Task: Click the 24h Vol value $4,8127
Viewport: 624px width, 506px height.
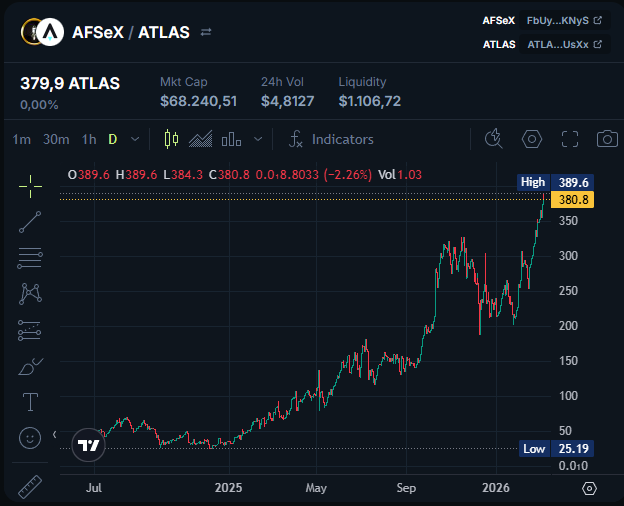Action: coord(287,101)
